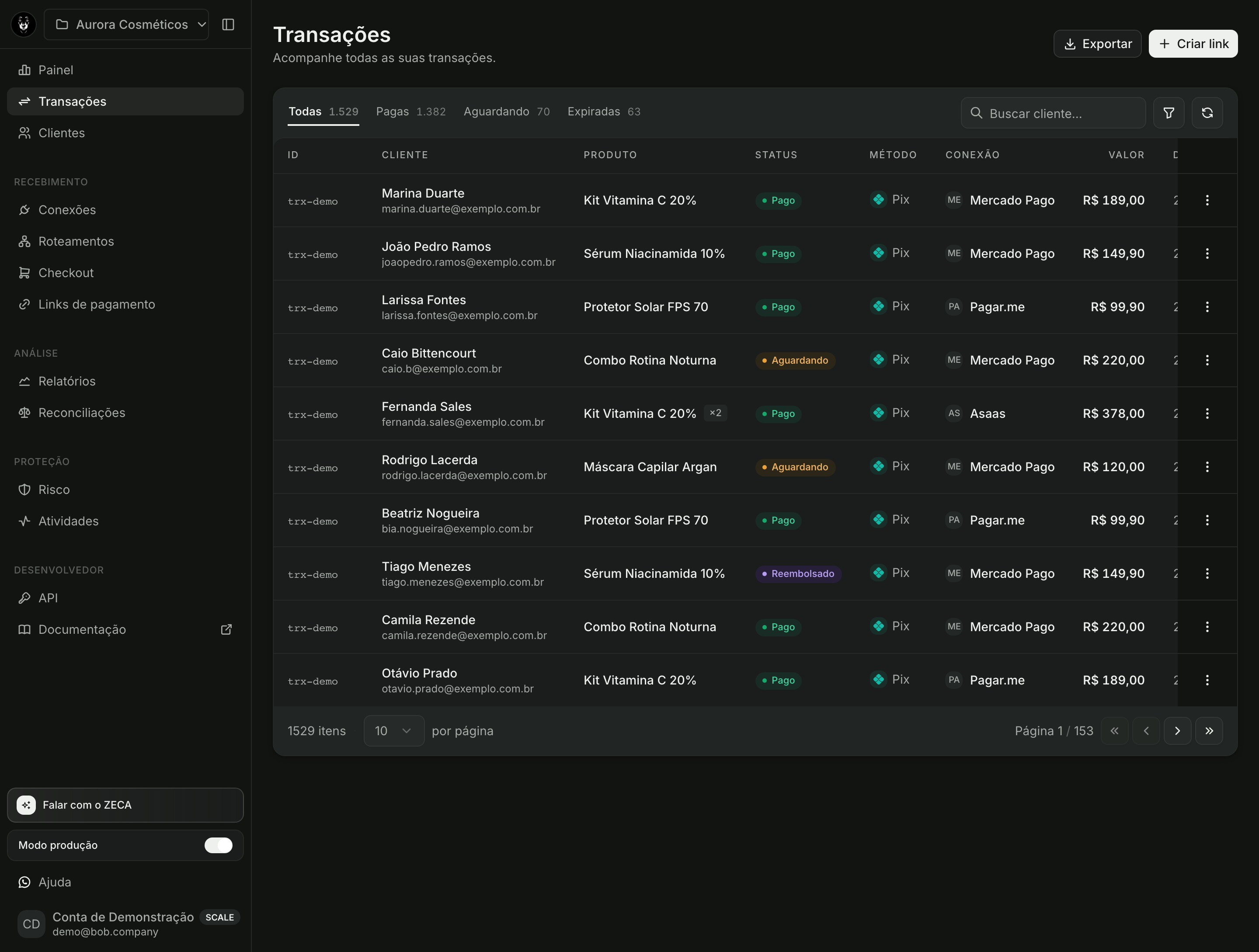Image resolution: width=1259 pixels, height=952 pixels.
Task: Click the app logo avatar
Action: pos(23,24)
